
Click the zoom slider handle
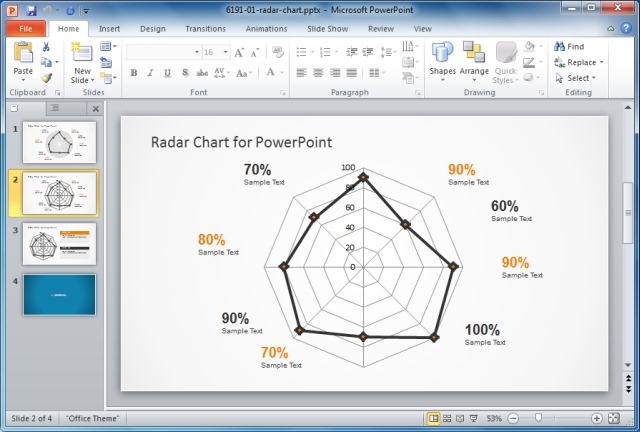click(538, 418)
